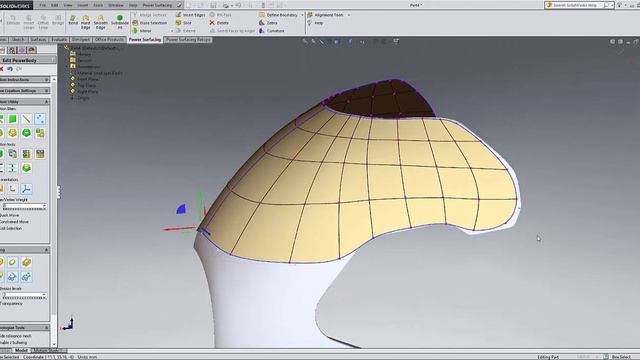
Task: Select the Bridge tool
Action: coord(58,20)
